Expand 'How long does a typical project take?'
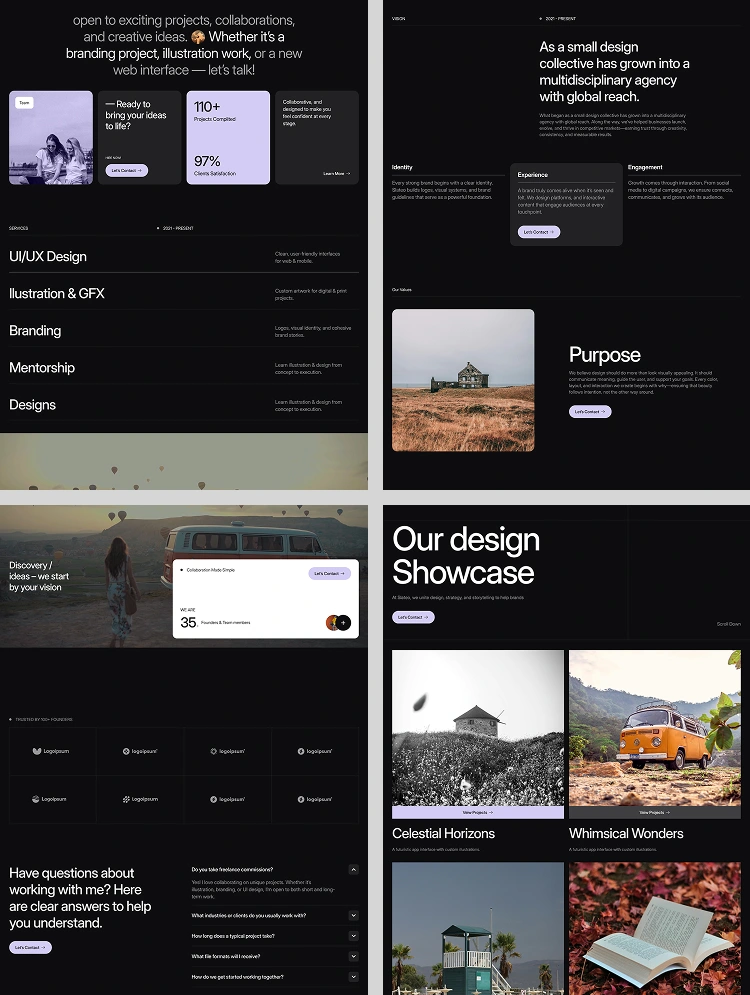Screen dimensions: 750x995 (x=353, y=936)
